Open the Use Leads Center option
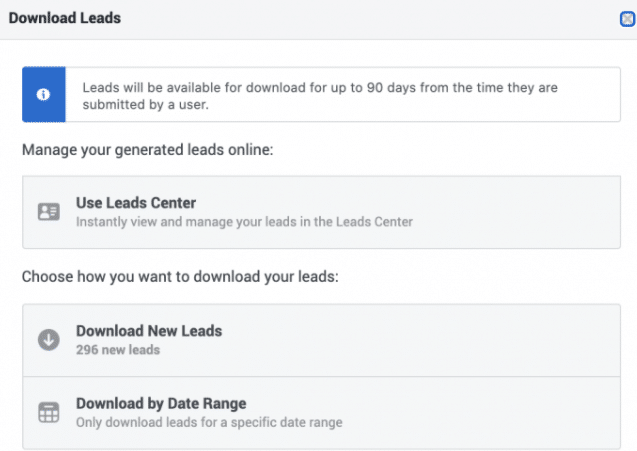 click(x=321, y=212)
